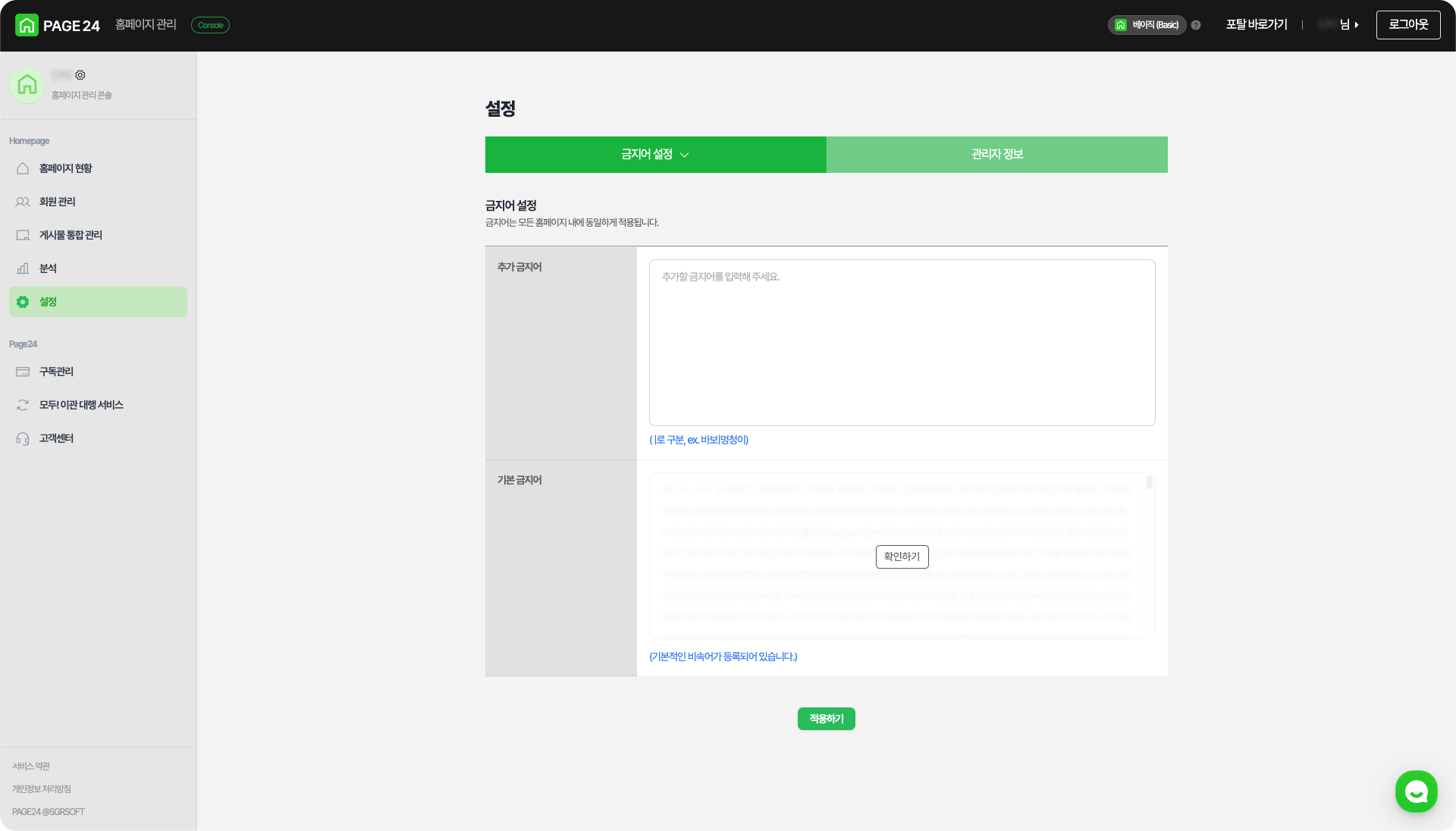Click the PAGE24 home logo icon

coord(27,25)
